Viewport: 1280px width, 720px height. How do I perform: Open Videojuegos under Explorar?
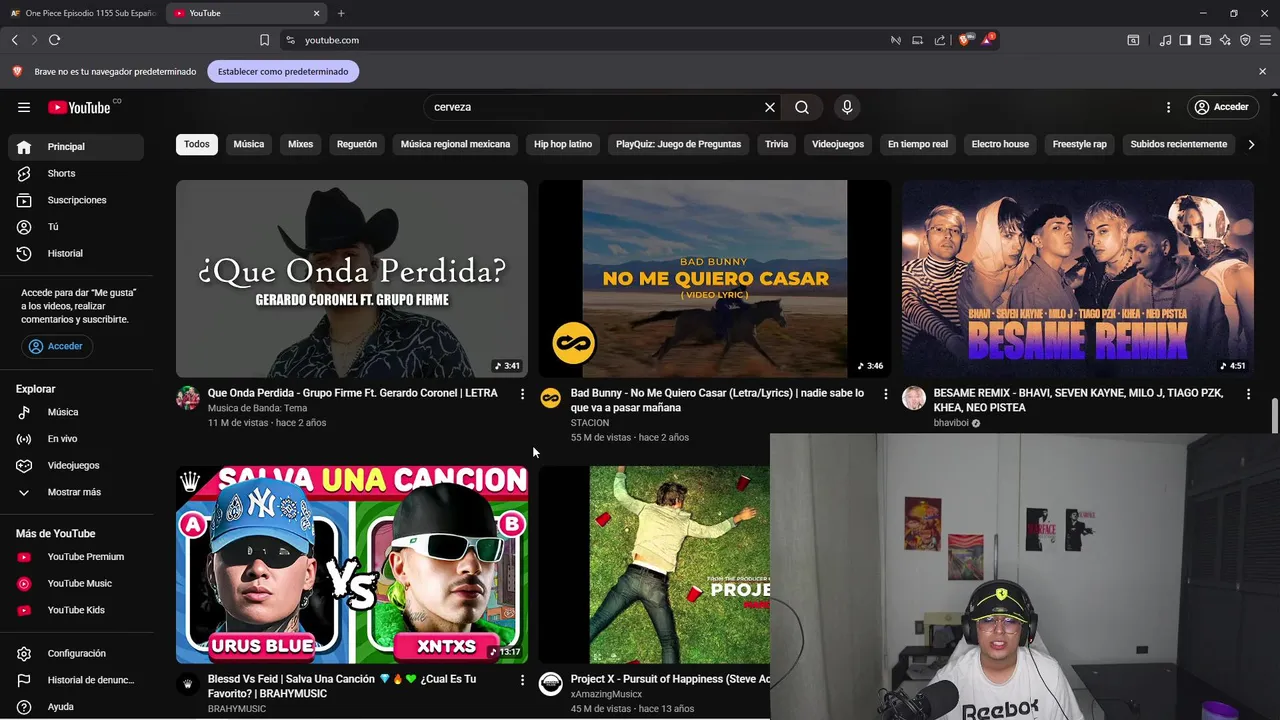(x=76, y=466)
